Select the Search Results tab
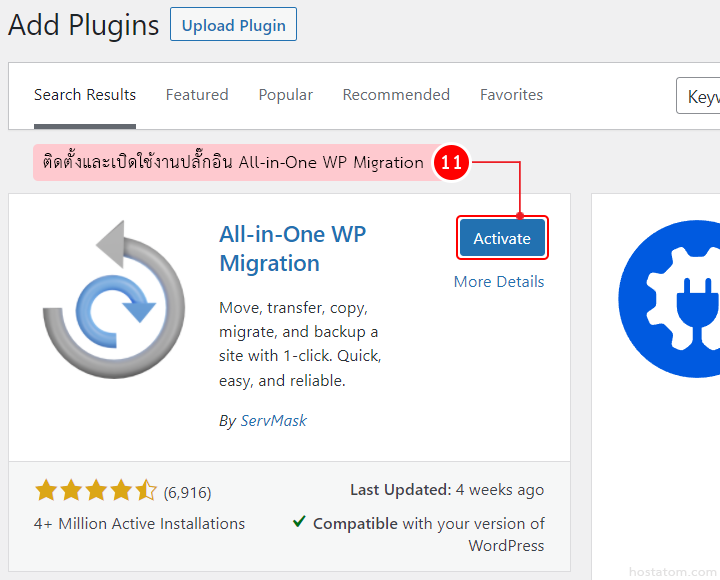Image resolution: width=720 pixels, height=580 pixels. tap(85, 95)
